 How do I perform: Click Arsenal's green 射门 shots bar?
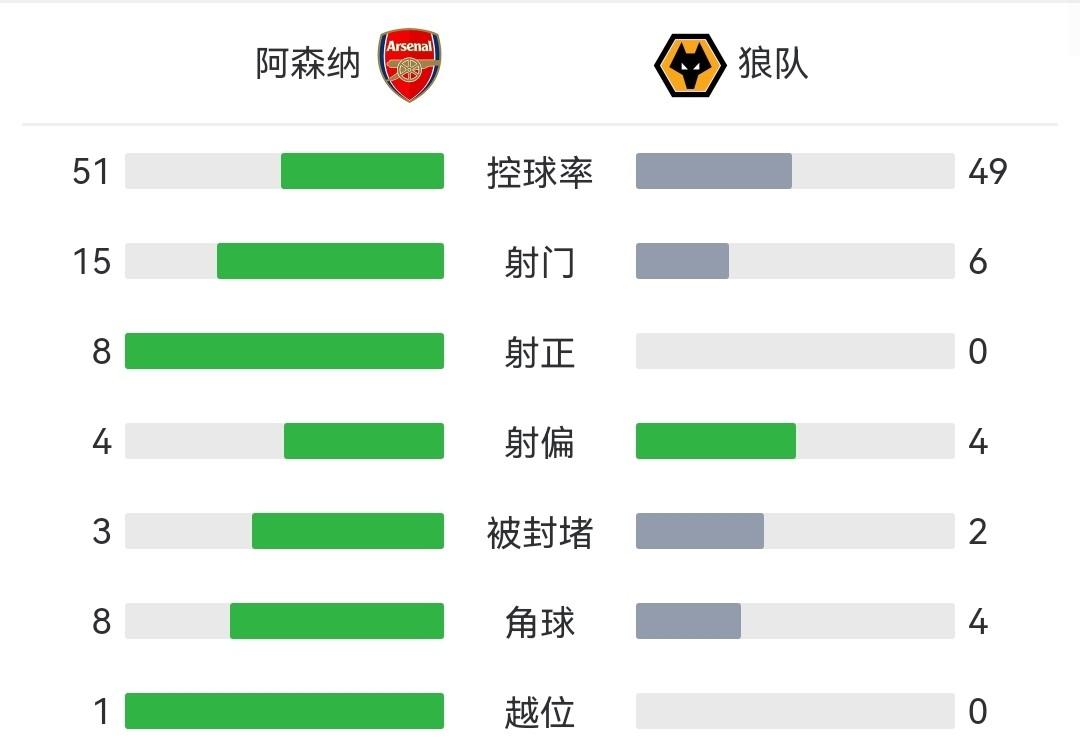(330, 261)
